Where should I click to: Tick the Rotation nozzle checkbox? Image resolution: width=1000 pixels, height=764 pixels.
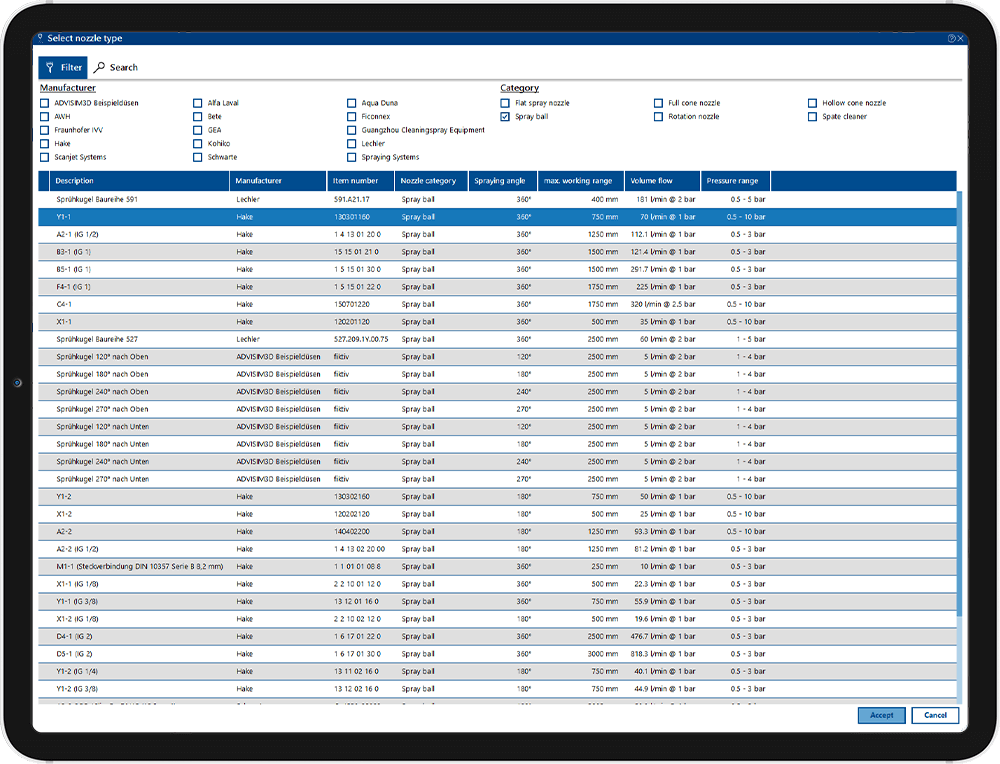tap(658, 117)
